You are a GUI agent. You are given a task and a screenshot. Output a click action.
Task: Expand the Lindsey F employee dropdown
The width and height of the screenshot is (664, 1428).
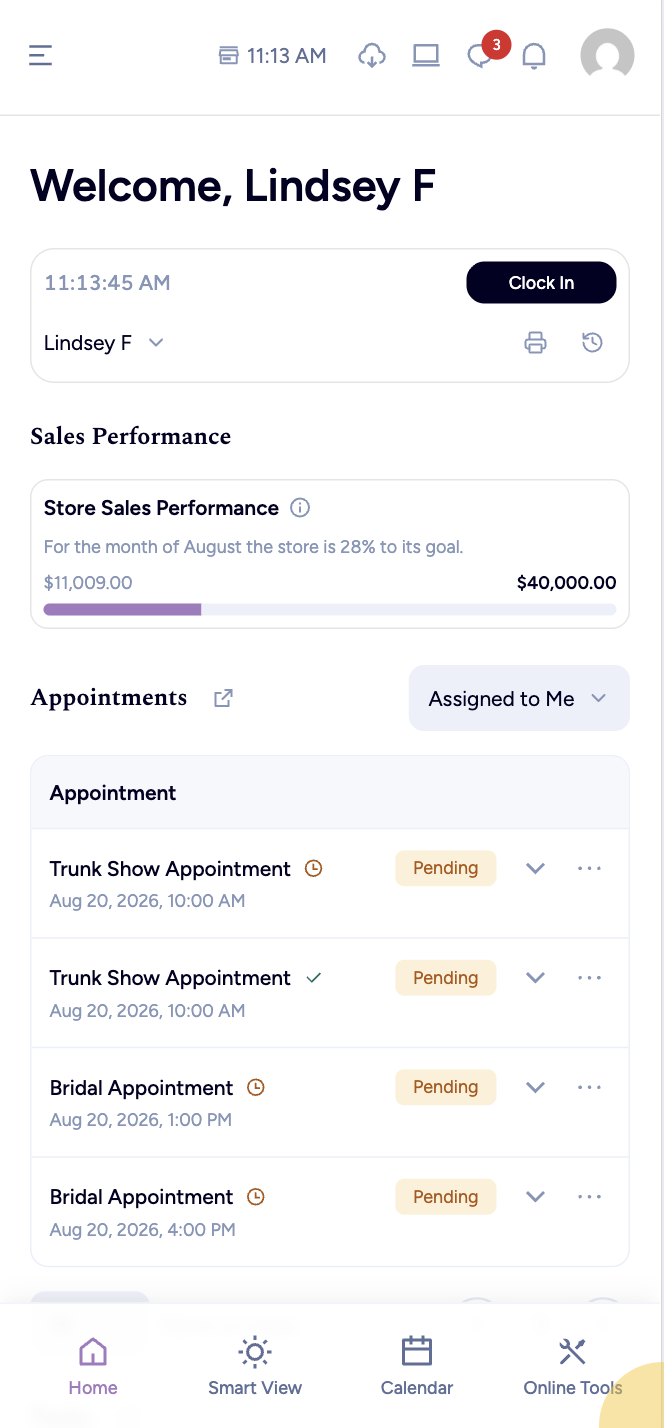coord(104,343)
